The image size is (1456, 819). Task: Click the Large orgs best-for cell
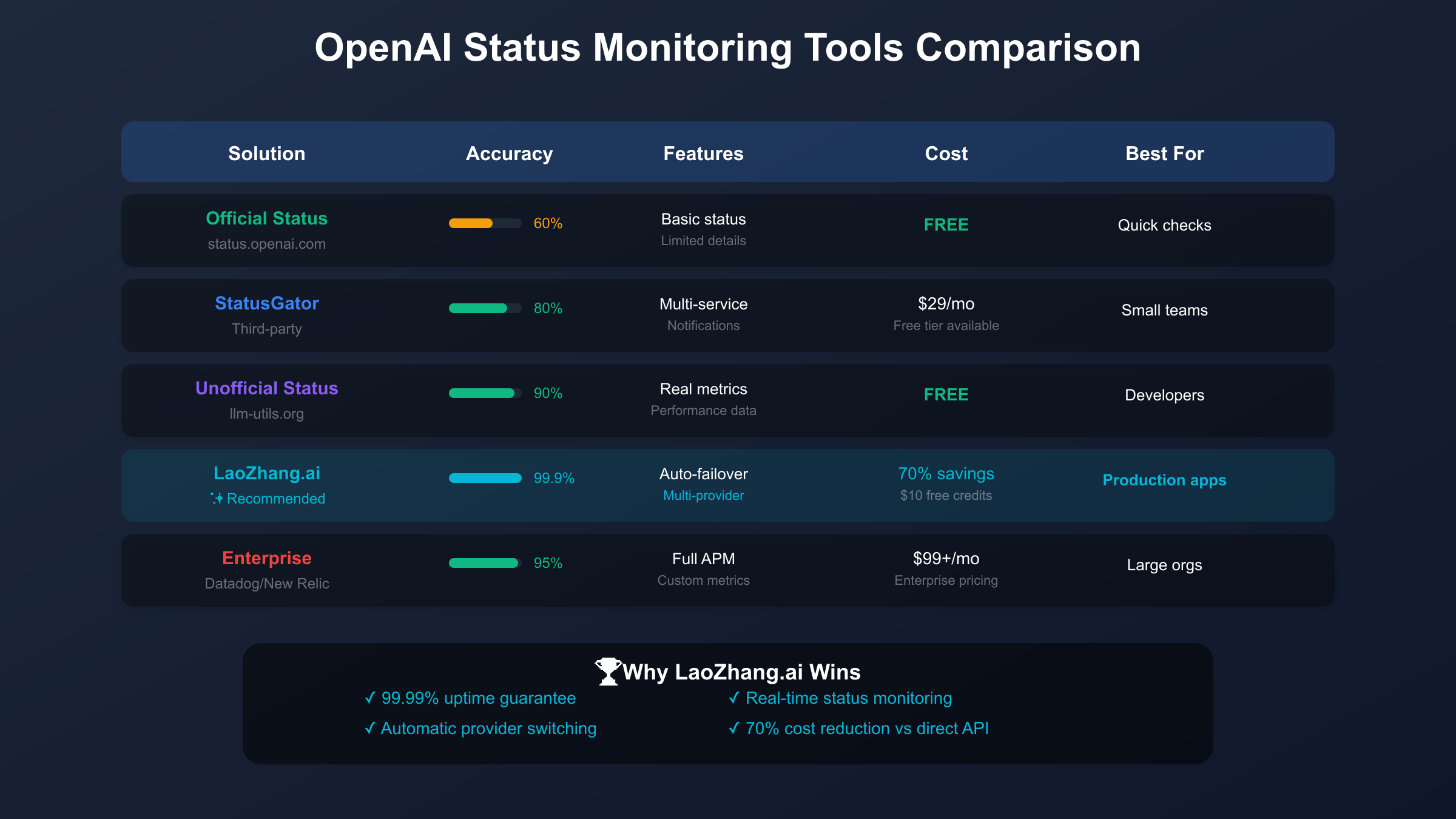click(x=1165, y=565)
